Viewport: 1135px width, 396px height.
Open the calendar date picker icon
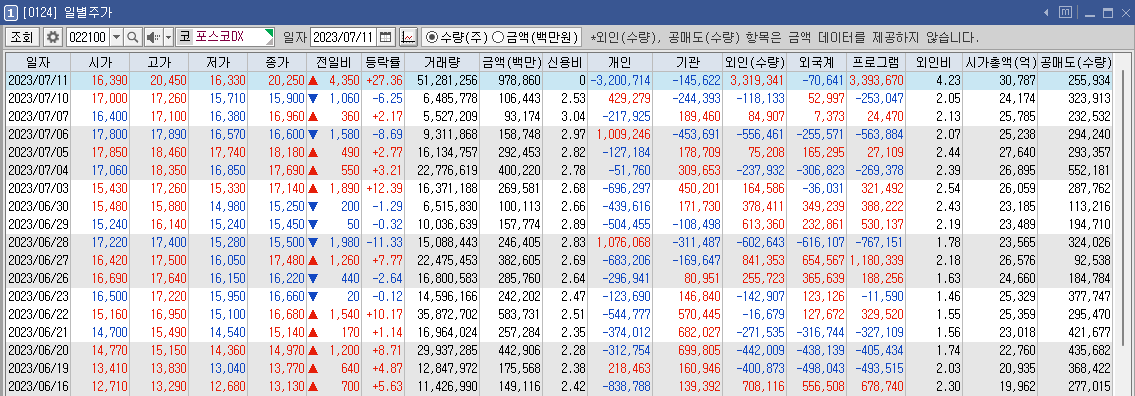coord(385,36)
